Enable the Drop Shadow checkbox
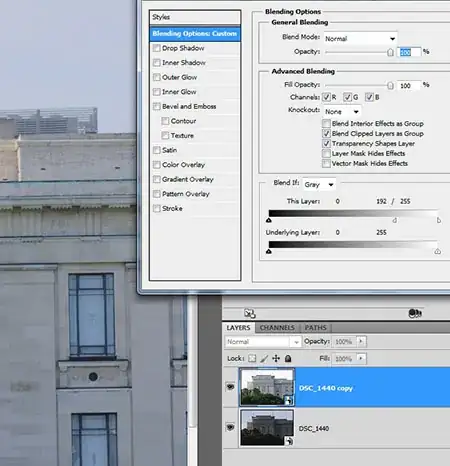Screen dimensions: 450x466 tap(156, 48)
